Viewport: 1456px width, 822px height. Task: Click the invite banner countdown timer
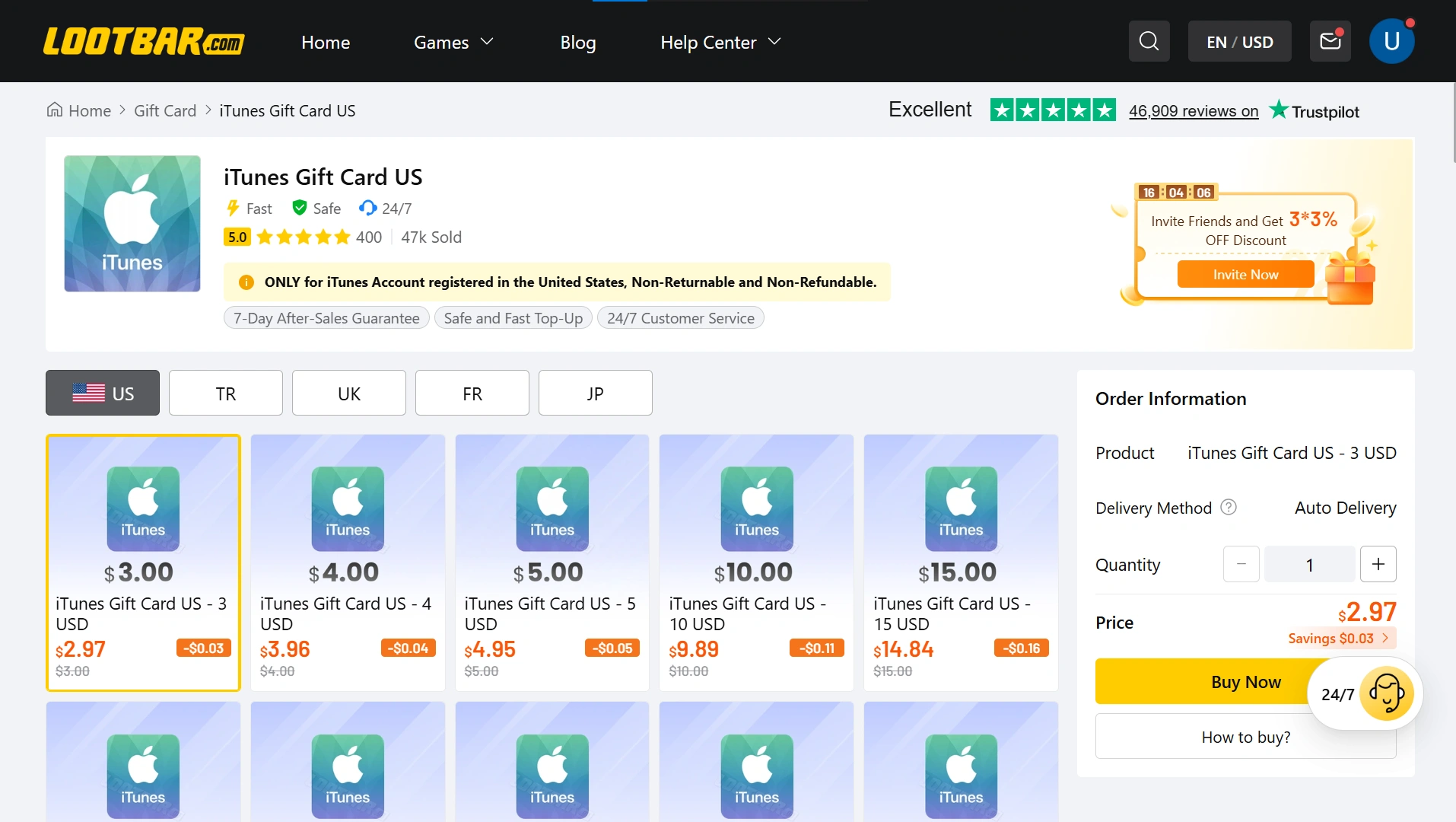point(1176,193)
